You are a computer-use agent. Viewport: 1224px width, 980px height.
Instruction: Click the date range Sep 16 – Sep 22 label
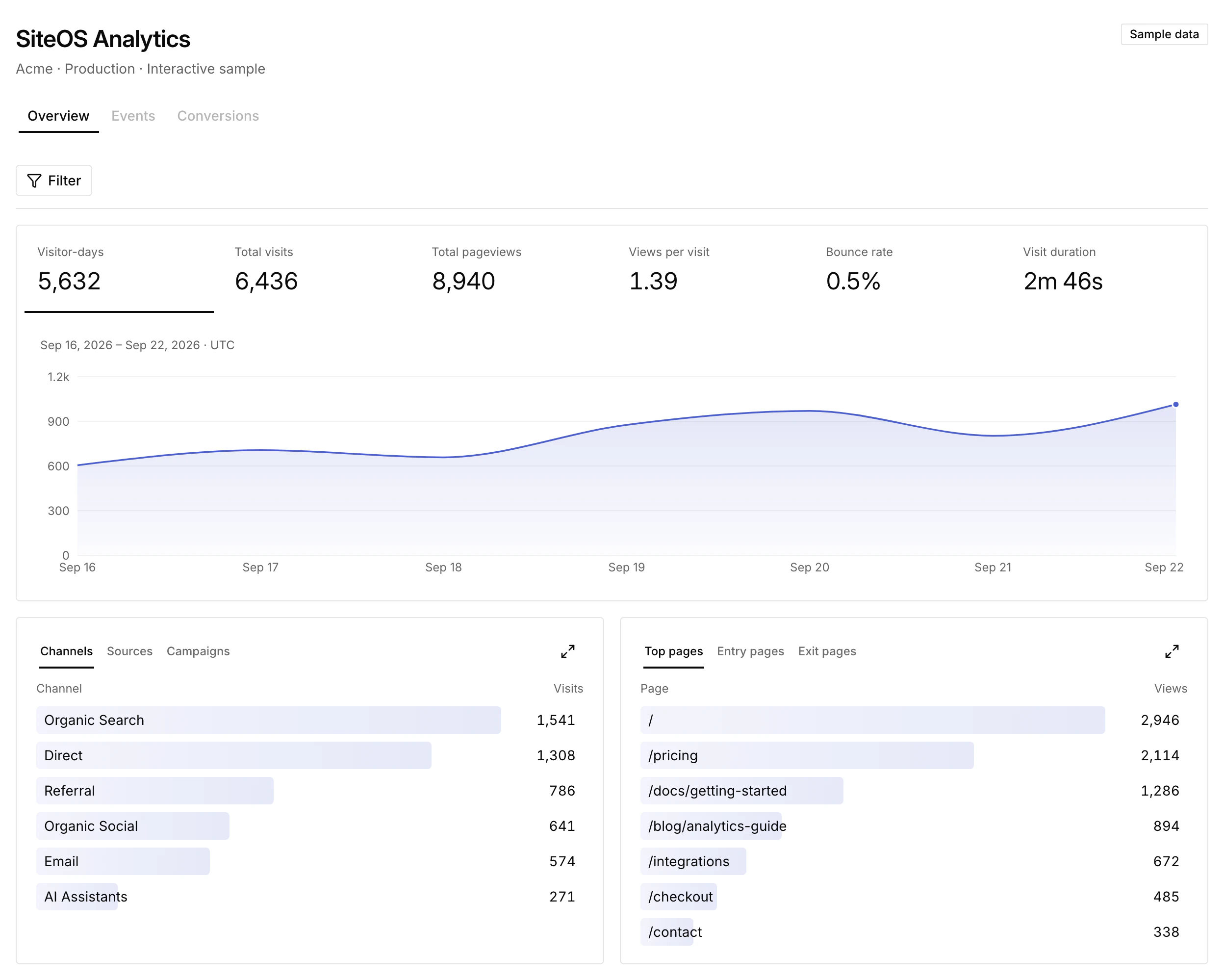coord(137,345)
